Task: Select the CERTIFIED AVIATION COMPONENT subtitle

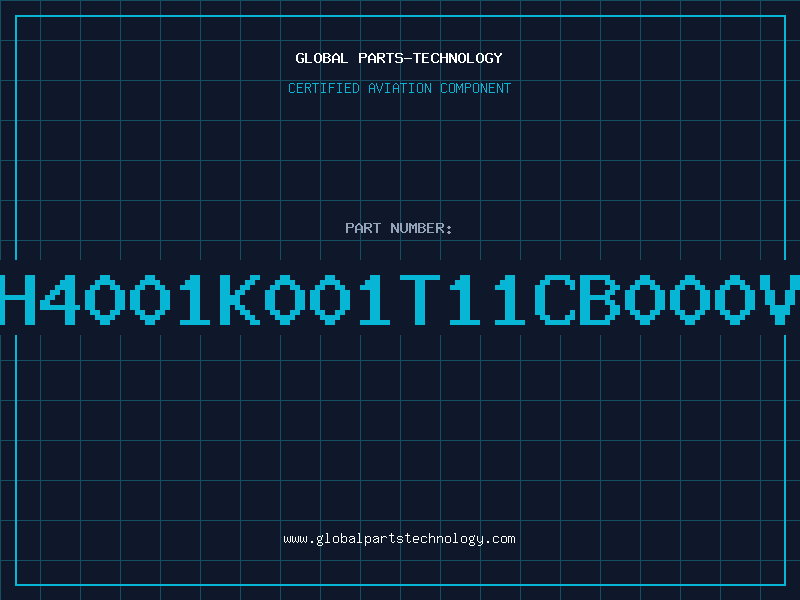Action: pyautogui.click(x=399, y=88)
